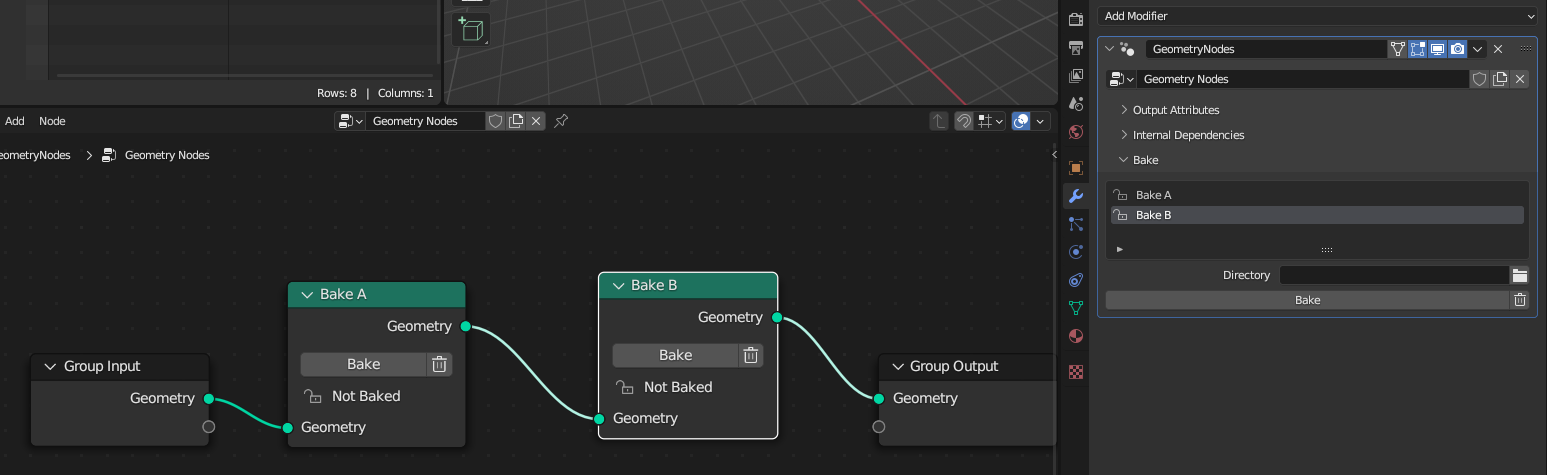
Task: Open the Add Modifier dropdown
Action: pos(1317,16)
